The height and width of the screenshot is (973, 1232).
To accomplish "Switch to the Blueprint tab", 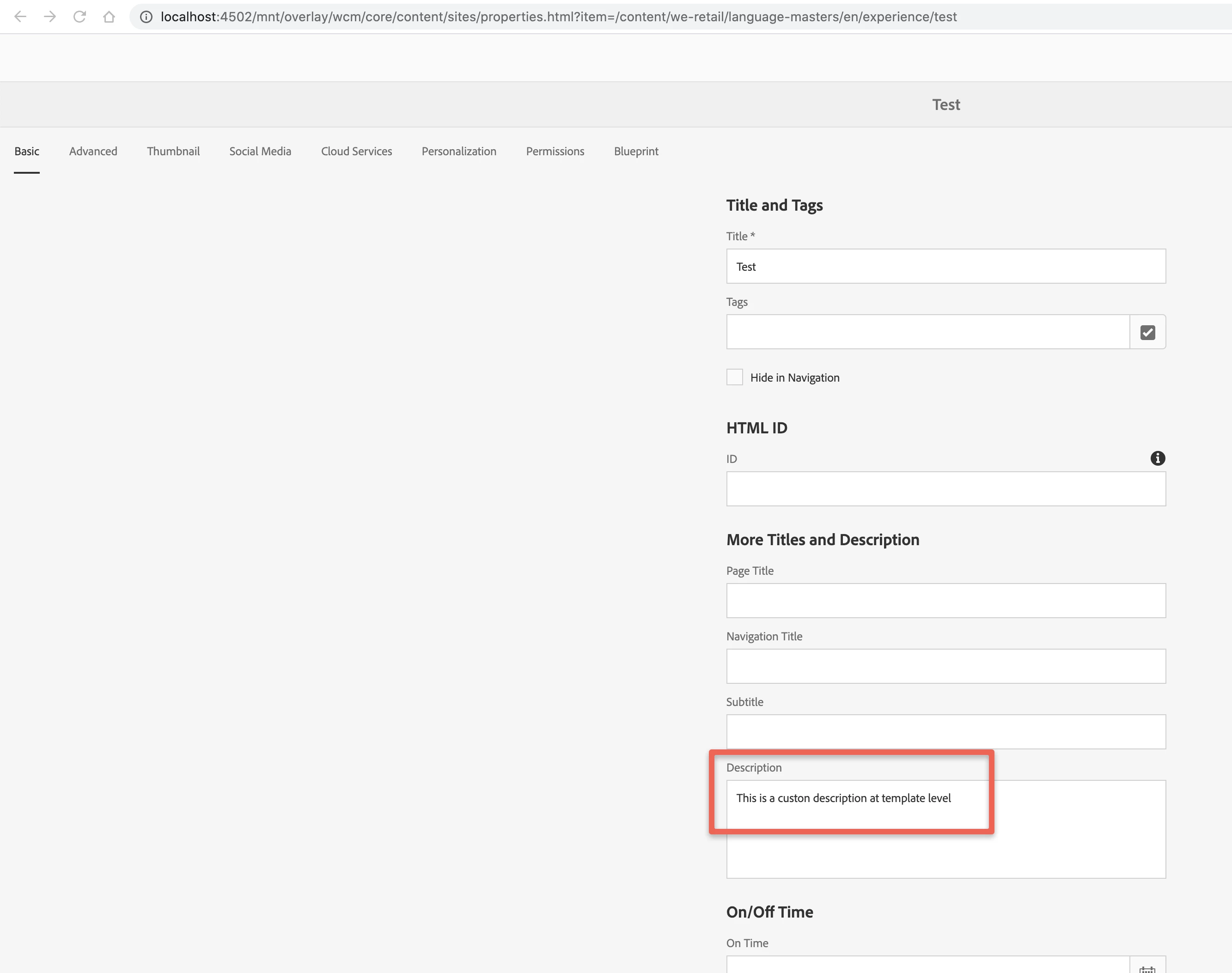I will 636,151.
